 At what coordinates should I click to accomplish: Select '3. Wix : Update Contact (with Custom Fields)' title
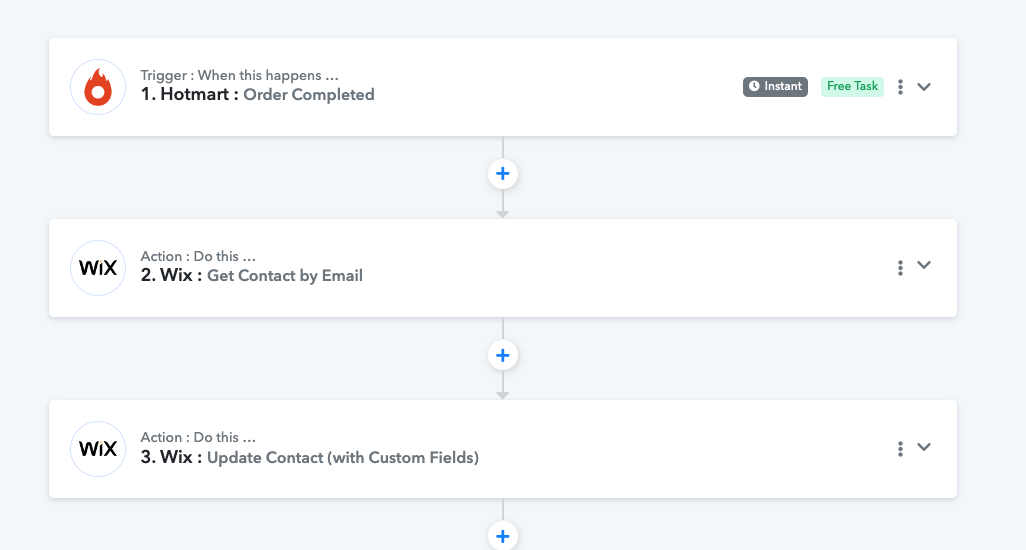coord(310,457)
